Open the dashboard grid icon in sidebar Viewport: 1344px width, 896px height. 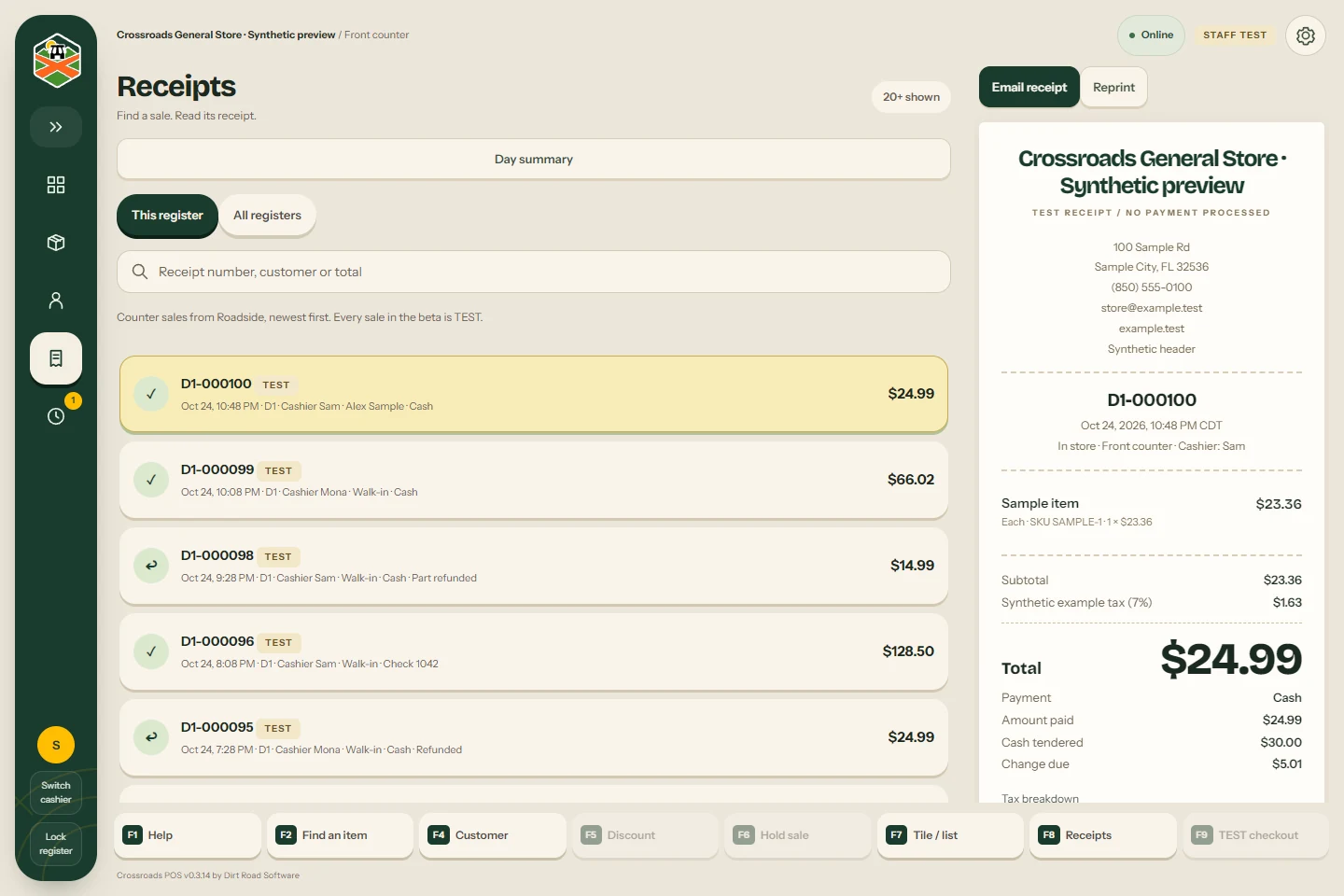[56, 185]
